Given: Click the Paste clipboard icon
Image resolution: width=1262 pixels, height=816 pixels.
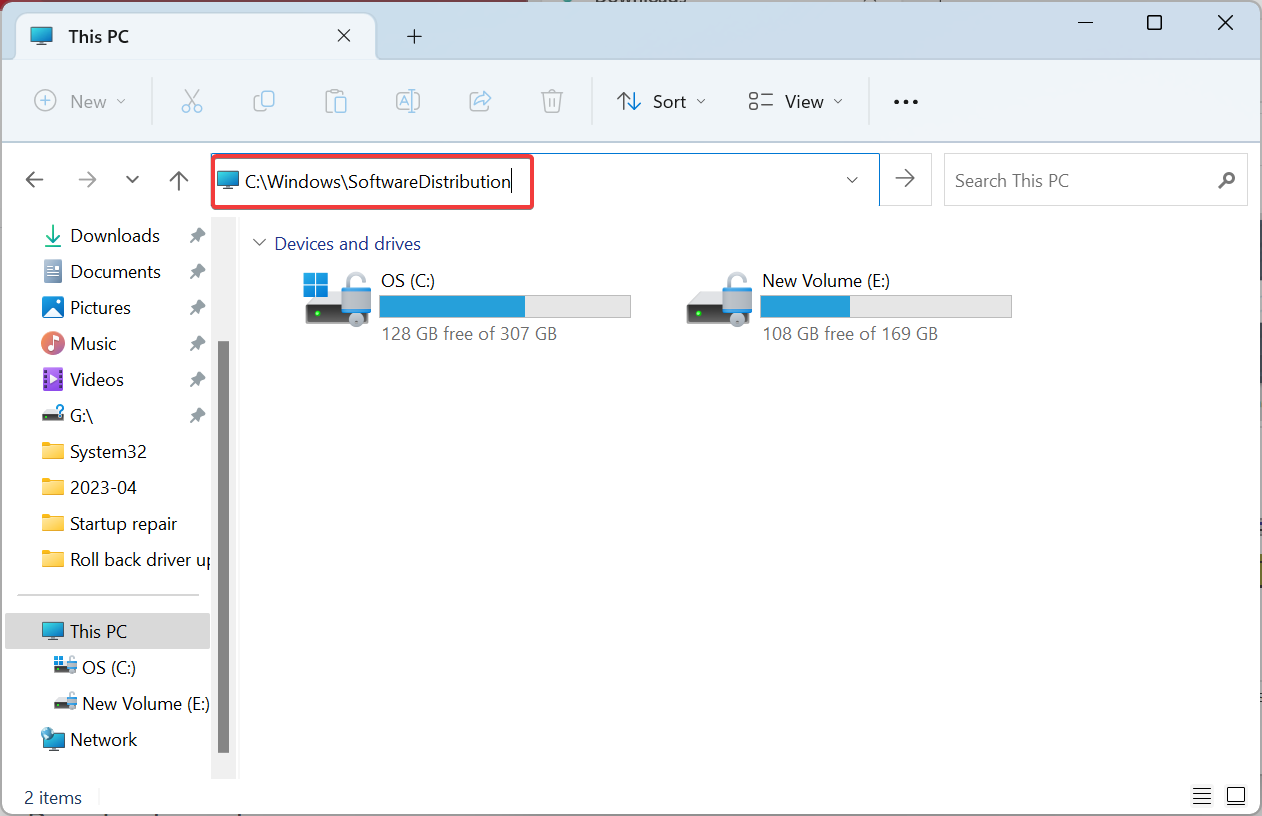Looking at the screenshot, I should coord(336,101).
